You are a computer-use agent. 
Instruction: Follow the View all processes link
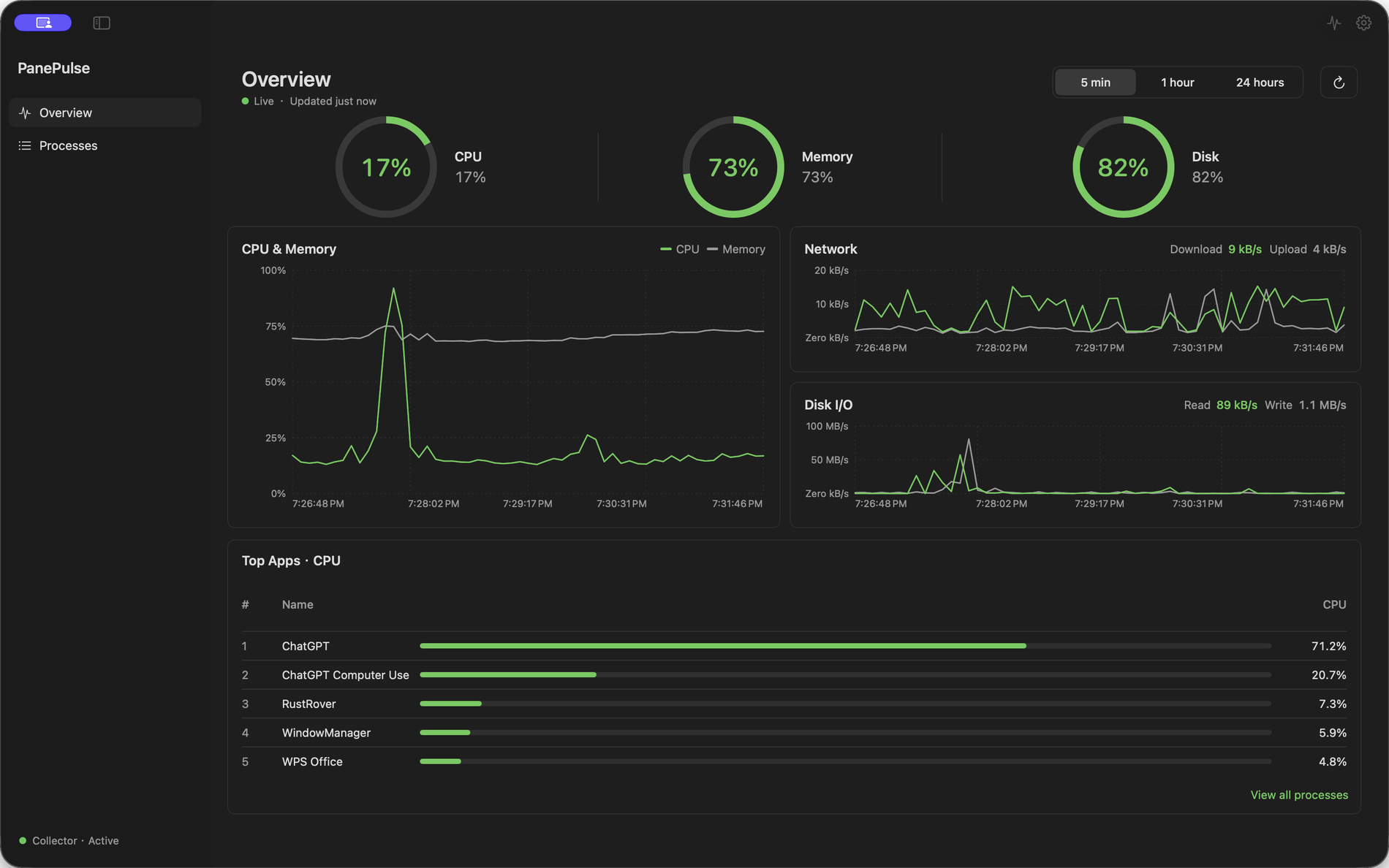(1299, 795)
